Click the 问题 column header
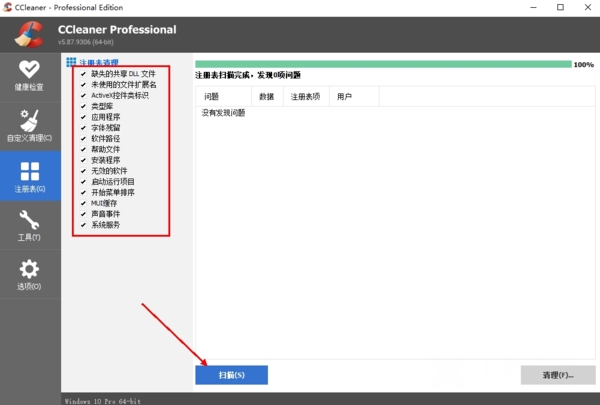 223,96
